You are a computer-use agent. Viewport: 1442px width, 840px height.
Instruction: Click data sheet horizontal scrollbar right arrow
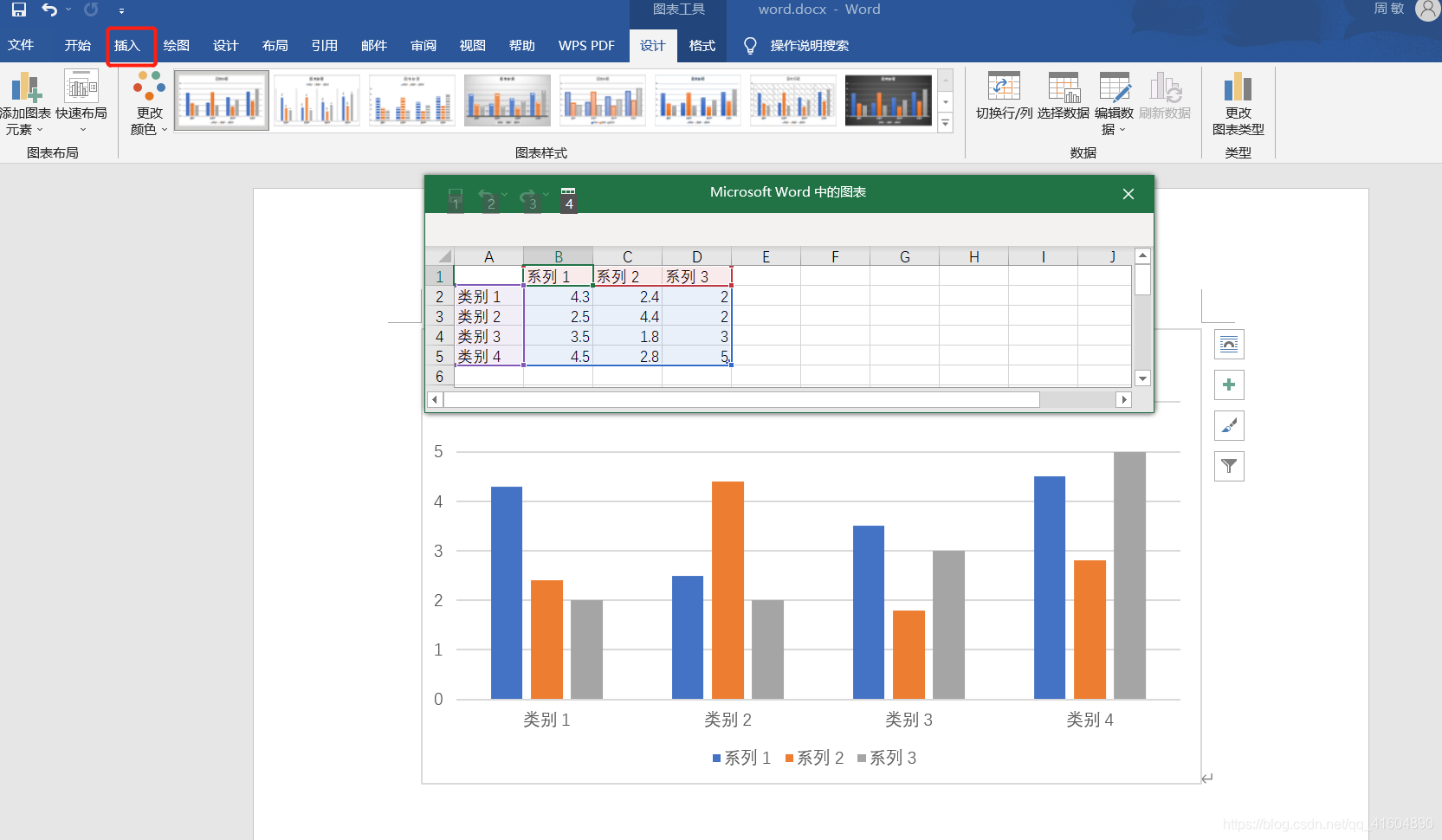1124,399
